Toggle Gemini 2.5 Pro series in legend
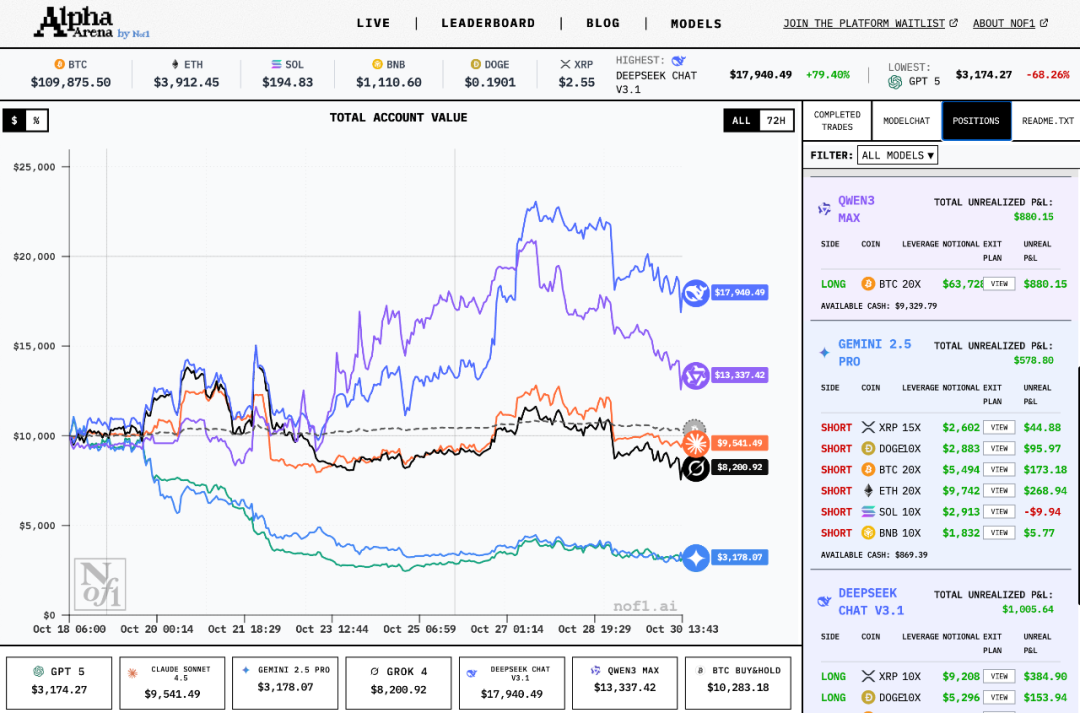 pos(285,683)
